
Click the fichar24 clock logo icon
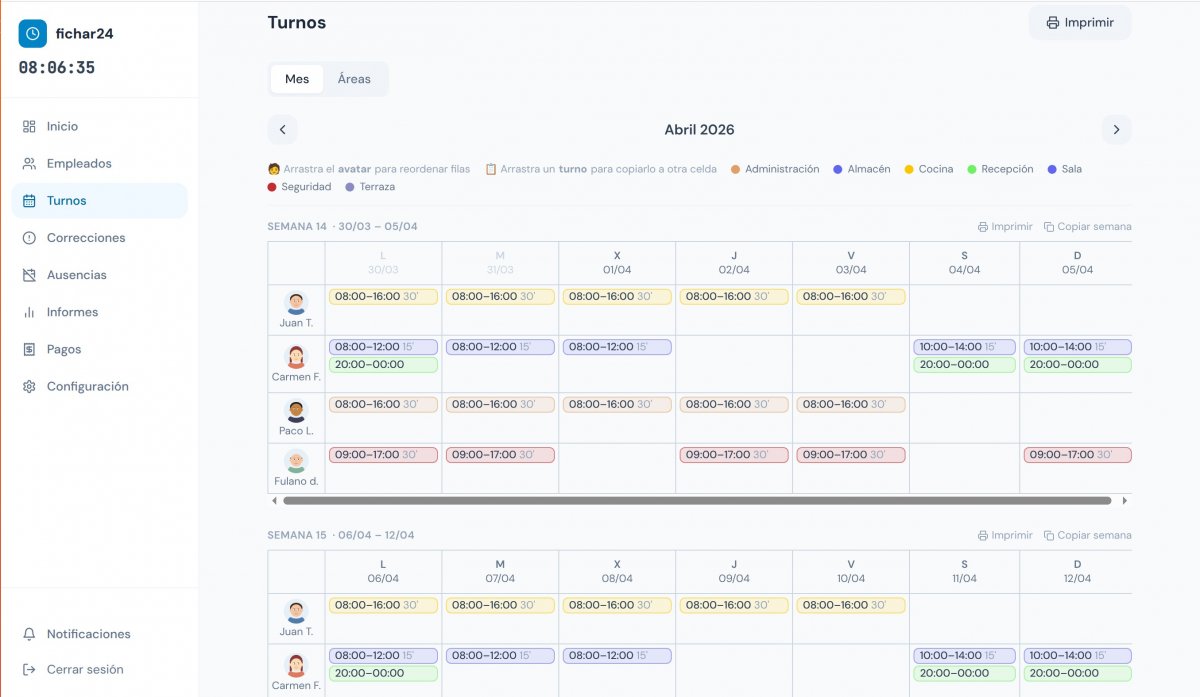[33, 33]
